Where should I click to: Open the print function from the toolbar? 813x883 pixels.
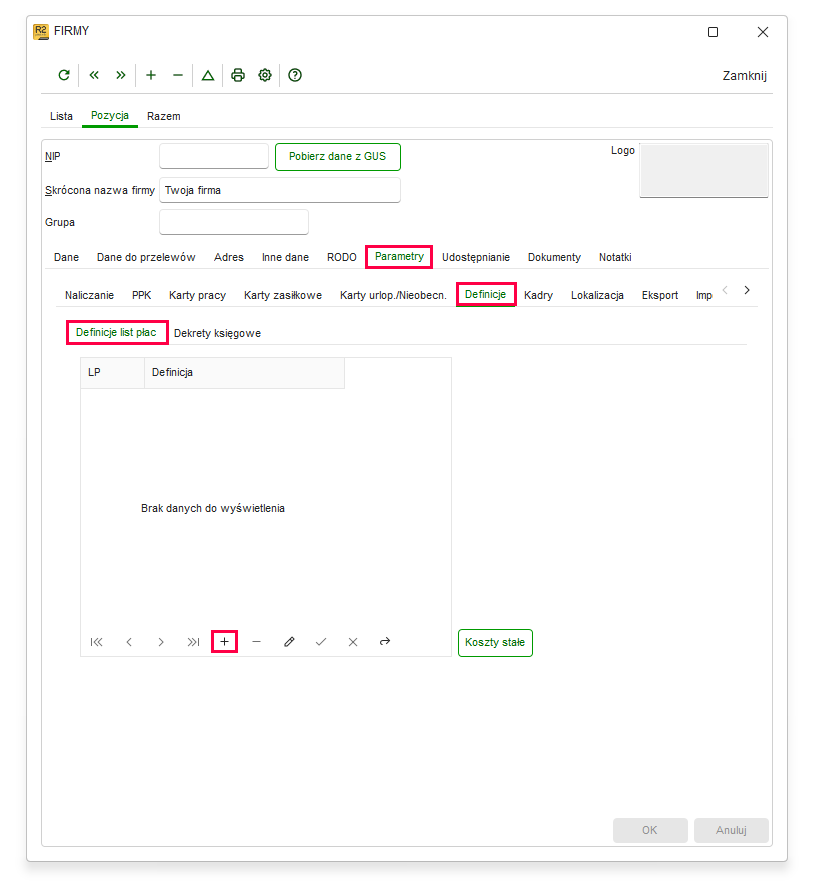click(x=238, y=75)
